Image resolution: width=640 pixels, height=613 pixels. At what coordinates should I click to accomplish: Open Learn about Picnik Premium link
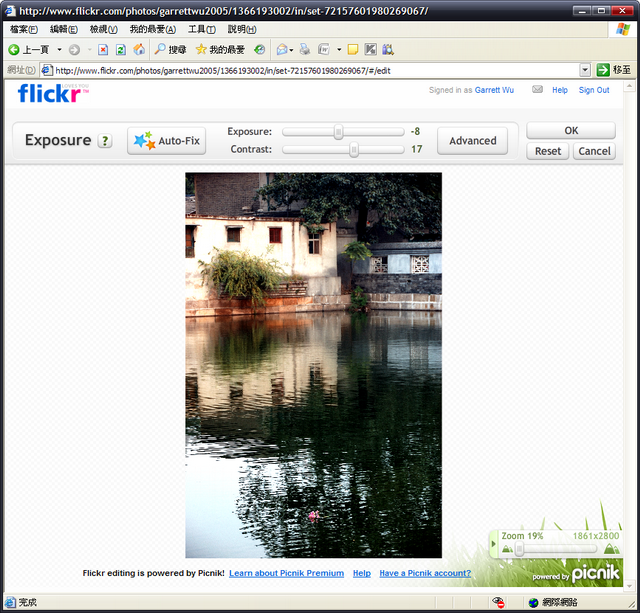287,573
